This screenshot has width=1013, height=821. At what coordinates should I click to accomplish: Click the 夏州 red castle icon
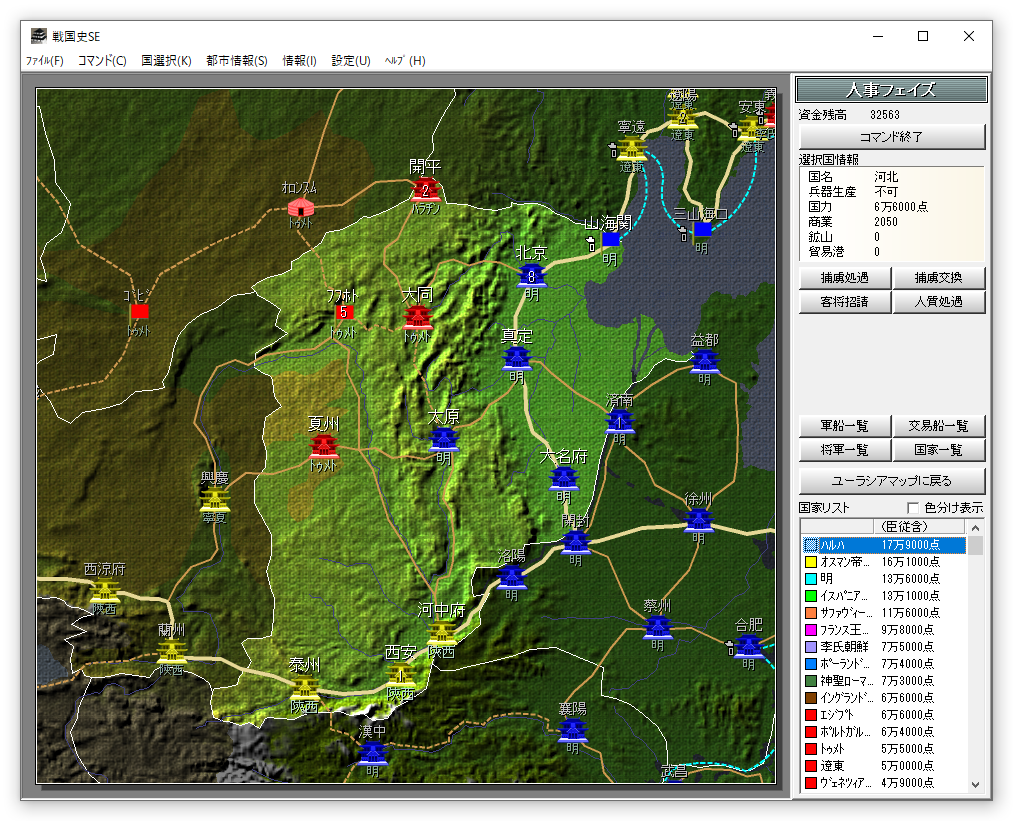pos(324,446)
